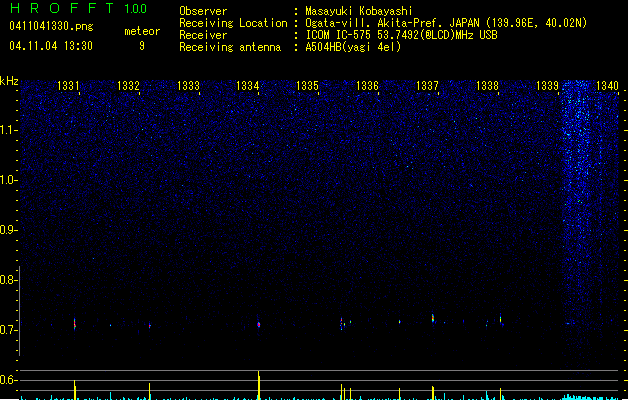Click the kHz axis unit label
Viewport: 629px width, 400px height.
[9, 81]
